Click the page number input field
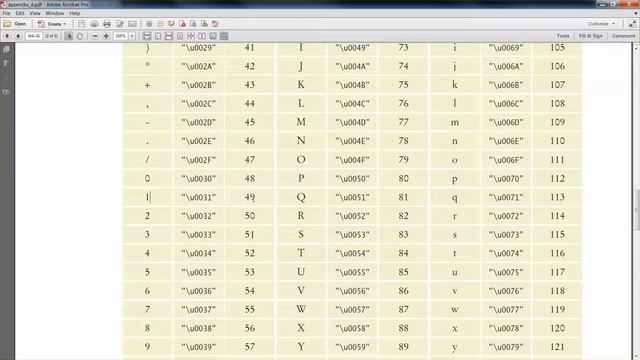 (x=33, y=36)
